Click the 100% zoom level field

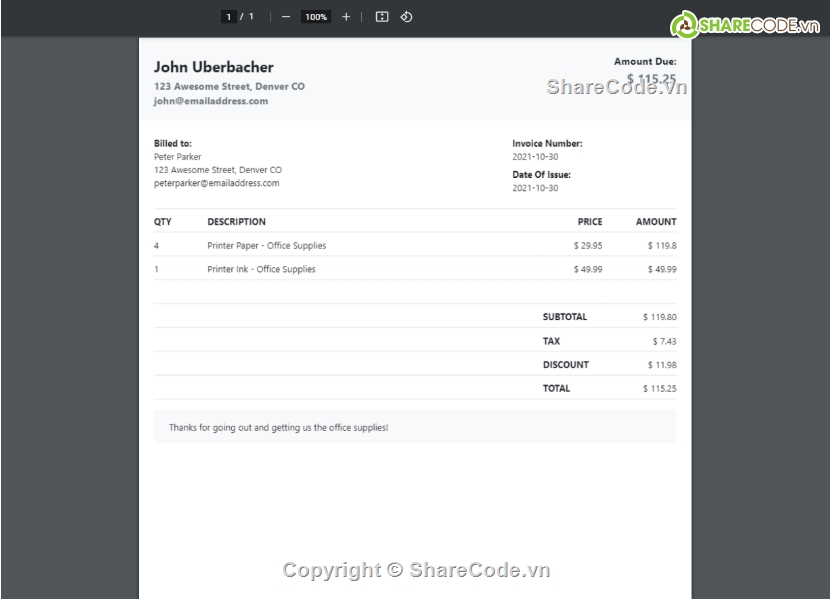(316, 17)
